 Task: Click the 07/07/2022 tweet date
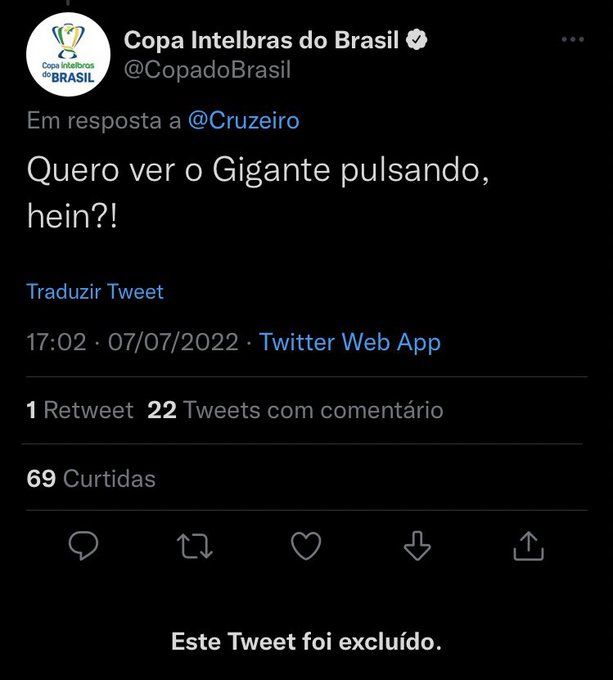point(173,342)
